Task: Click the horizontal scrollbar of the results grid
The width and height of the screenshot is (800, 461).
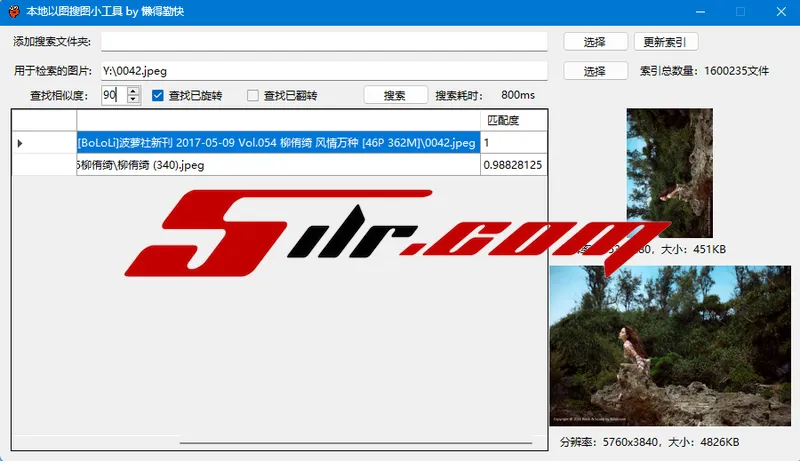Action: point(356,443)
